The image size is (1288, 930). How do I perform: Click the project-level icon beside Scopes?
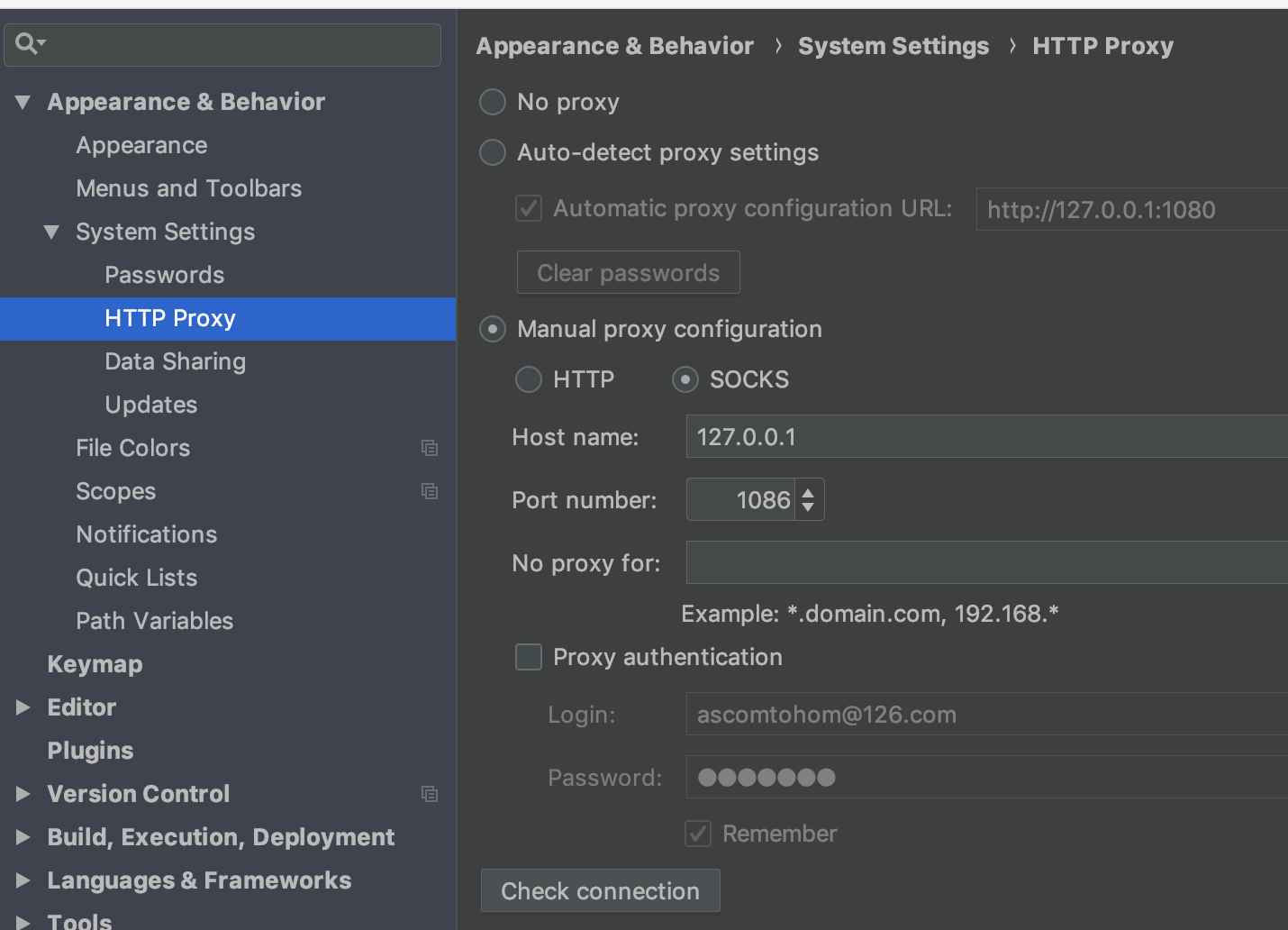point(430,491)
